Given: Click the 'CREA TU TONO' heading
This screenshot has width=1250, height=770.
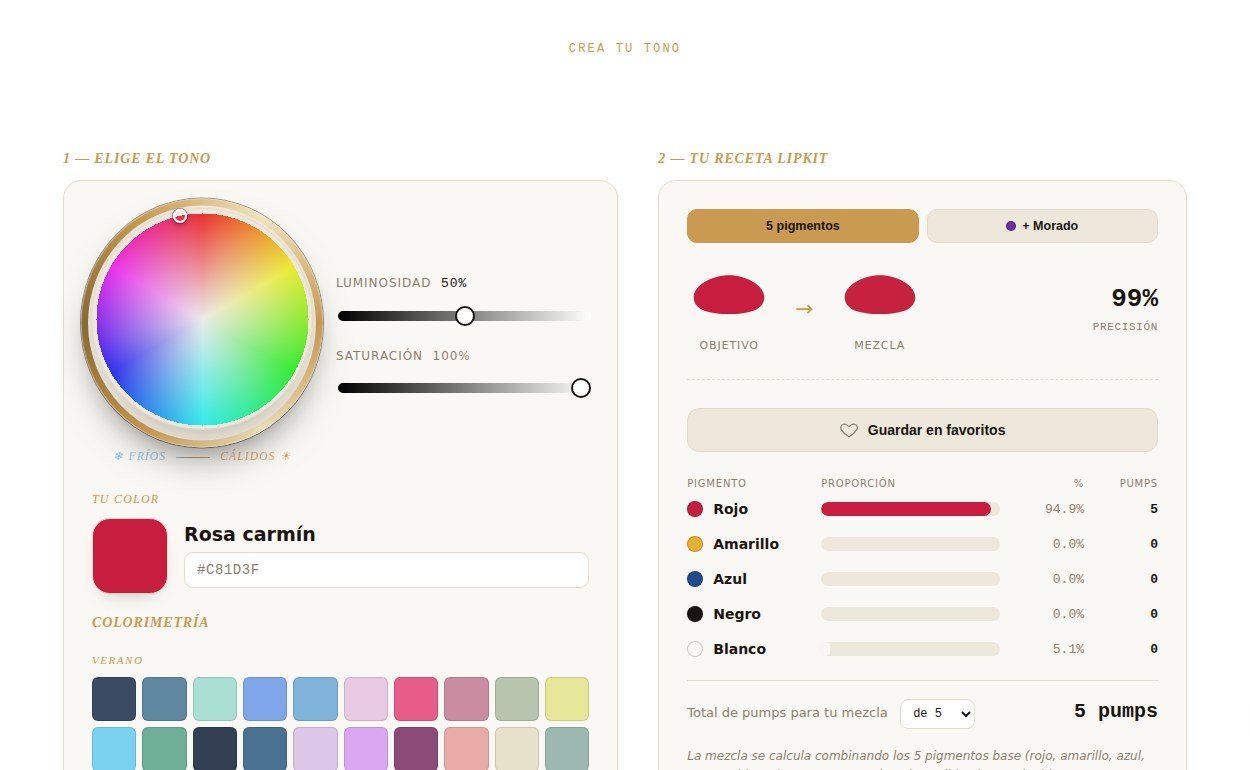Looking at the screenshot, I should [625, 48].
